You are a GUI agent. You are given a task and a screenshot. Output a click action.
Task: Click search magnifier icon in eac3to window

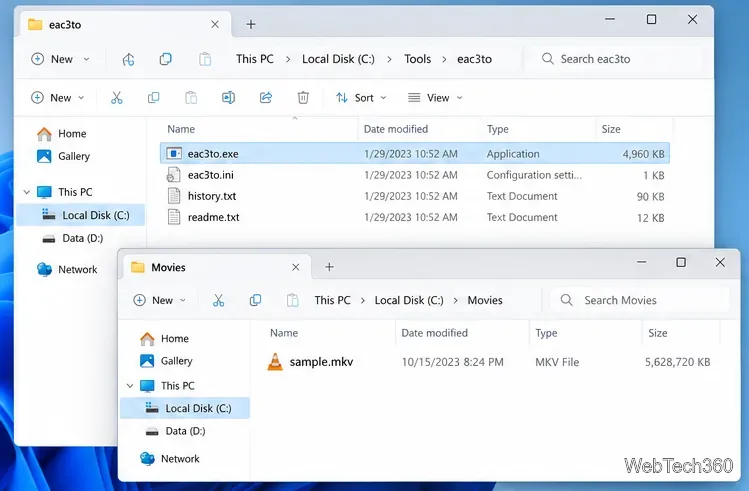[x=548, y=59]
